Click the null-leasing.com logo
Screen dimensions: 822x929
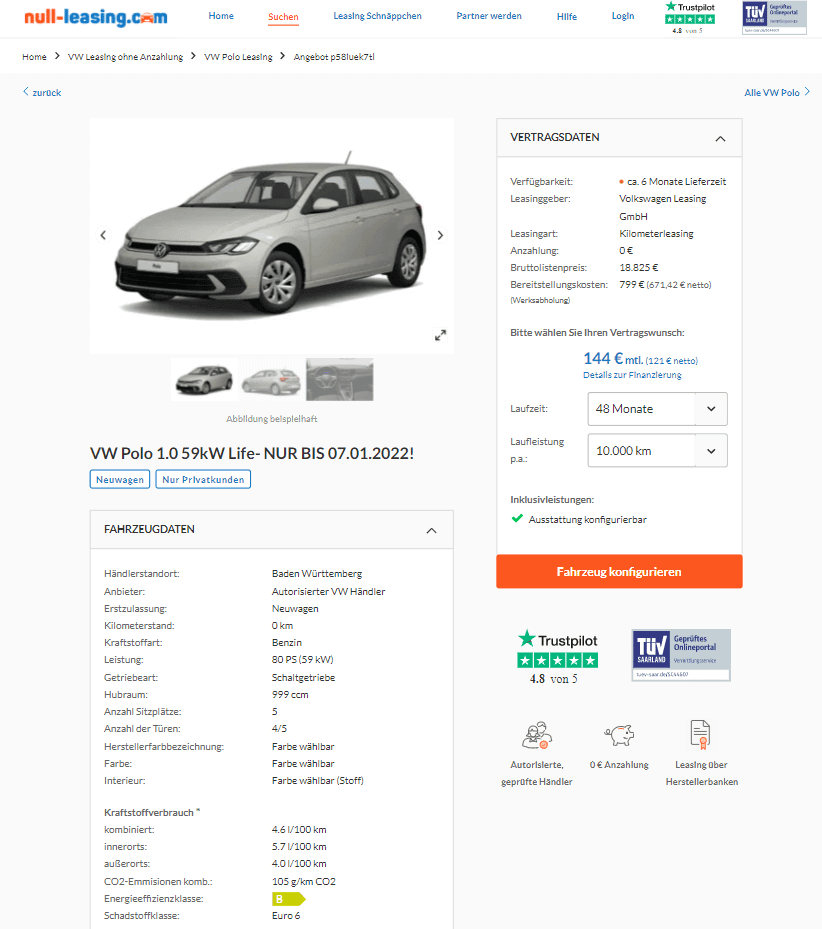[x=95, y=17]
